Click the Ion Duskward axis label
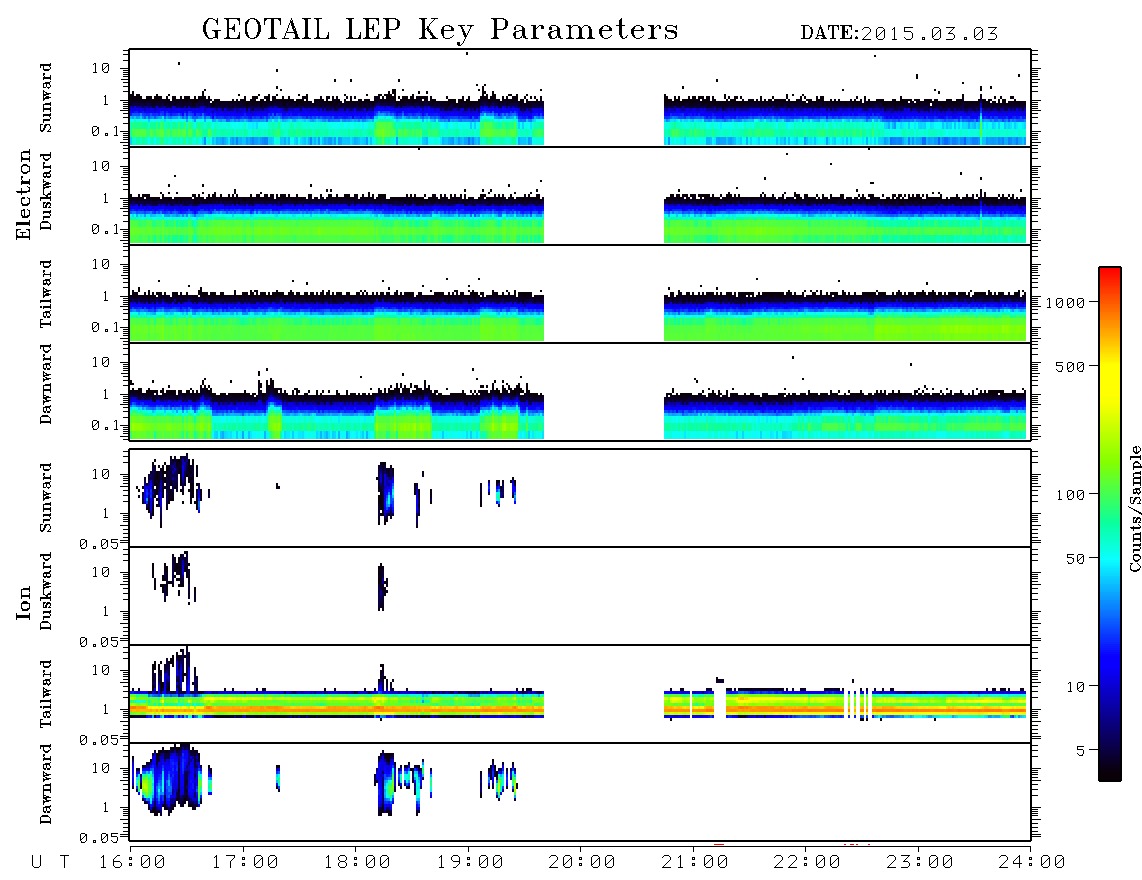 point(45,592)
